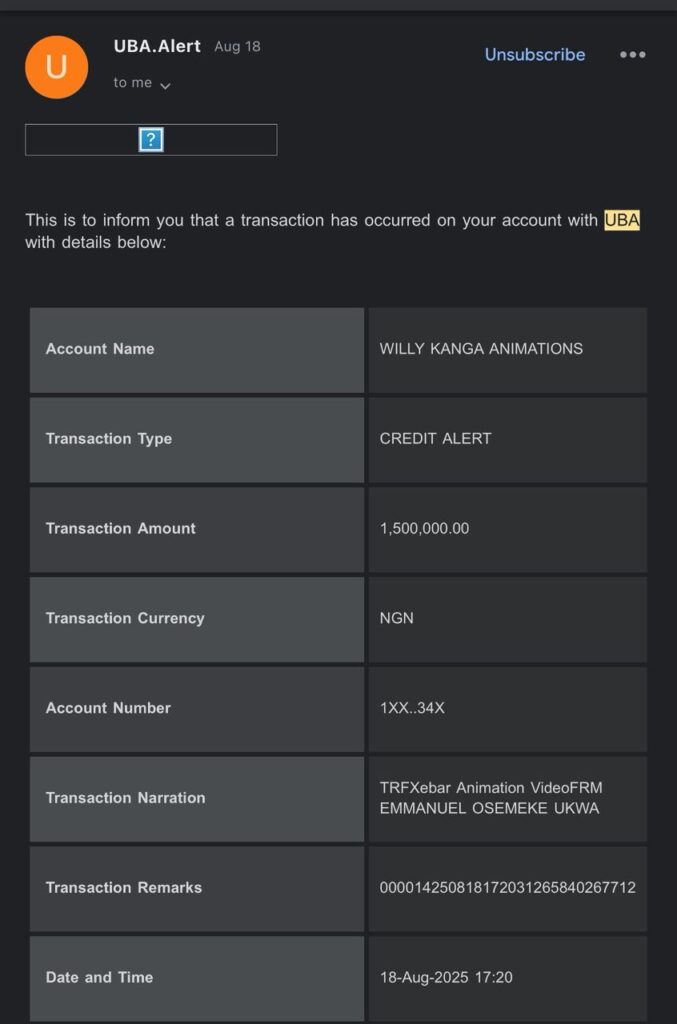Click the CREDIT ALERT transaction type

coord(435,439)
